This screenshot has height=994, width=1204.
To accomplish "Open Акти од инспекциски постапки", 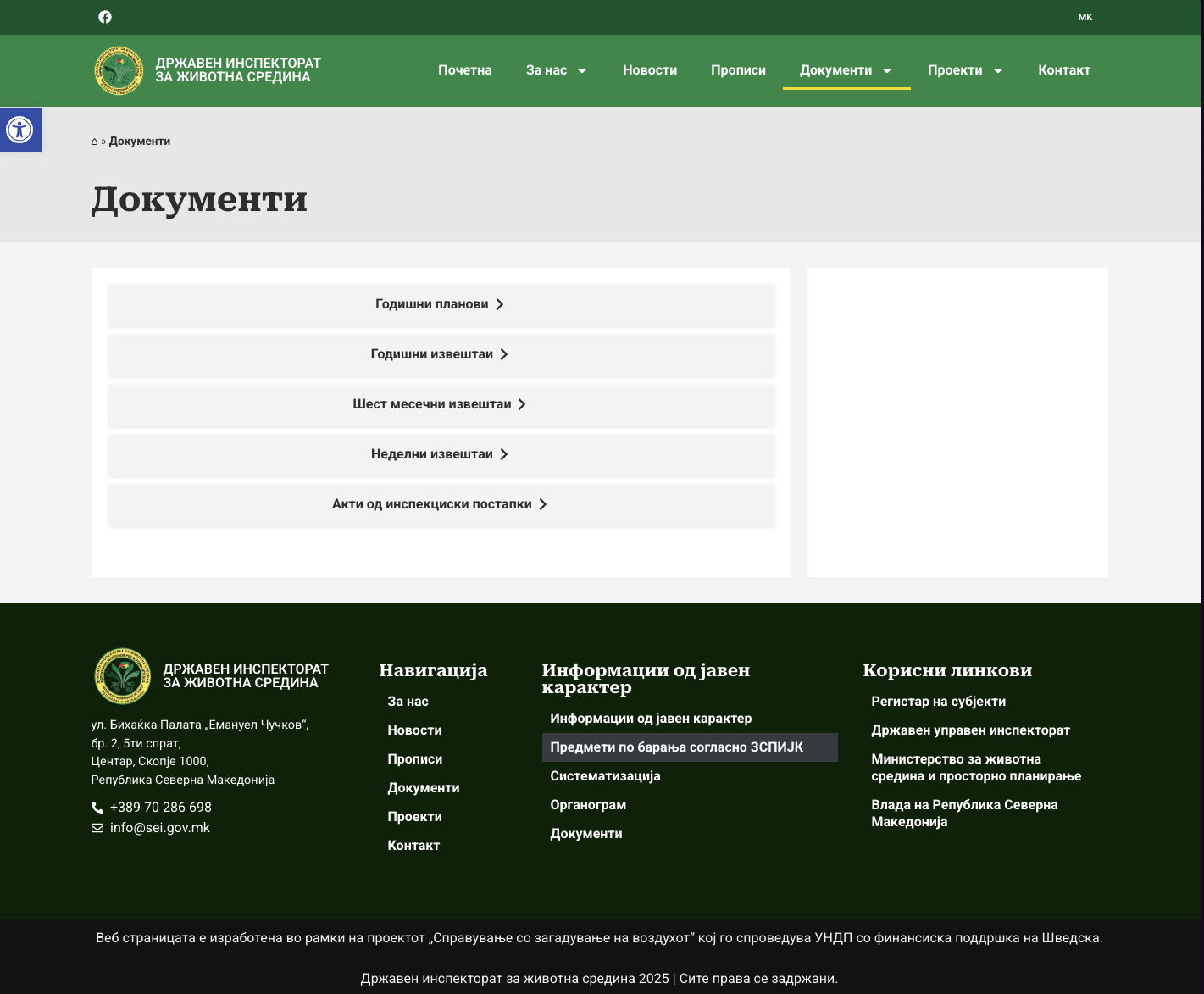I will tap(441, 504).
